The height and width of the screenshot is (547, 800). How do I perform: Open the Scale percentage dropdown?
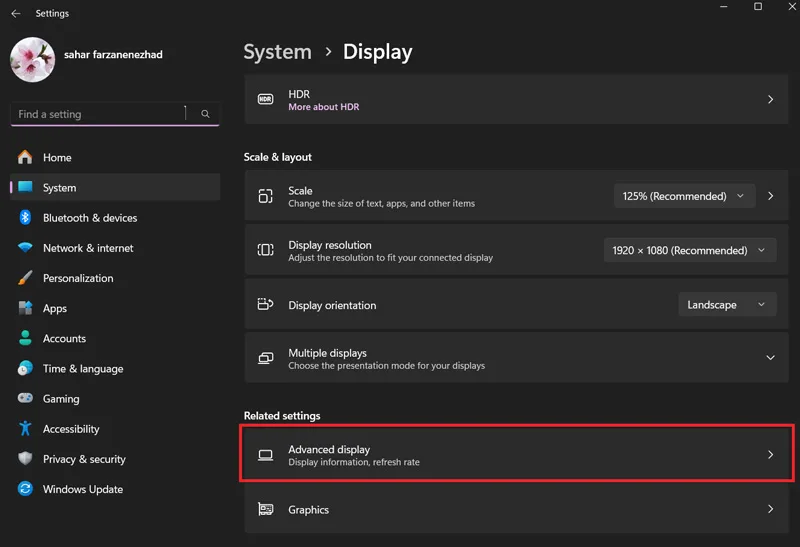684,196
